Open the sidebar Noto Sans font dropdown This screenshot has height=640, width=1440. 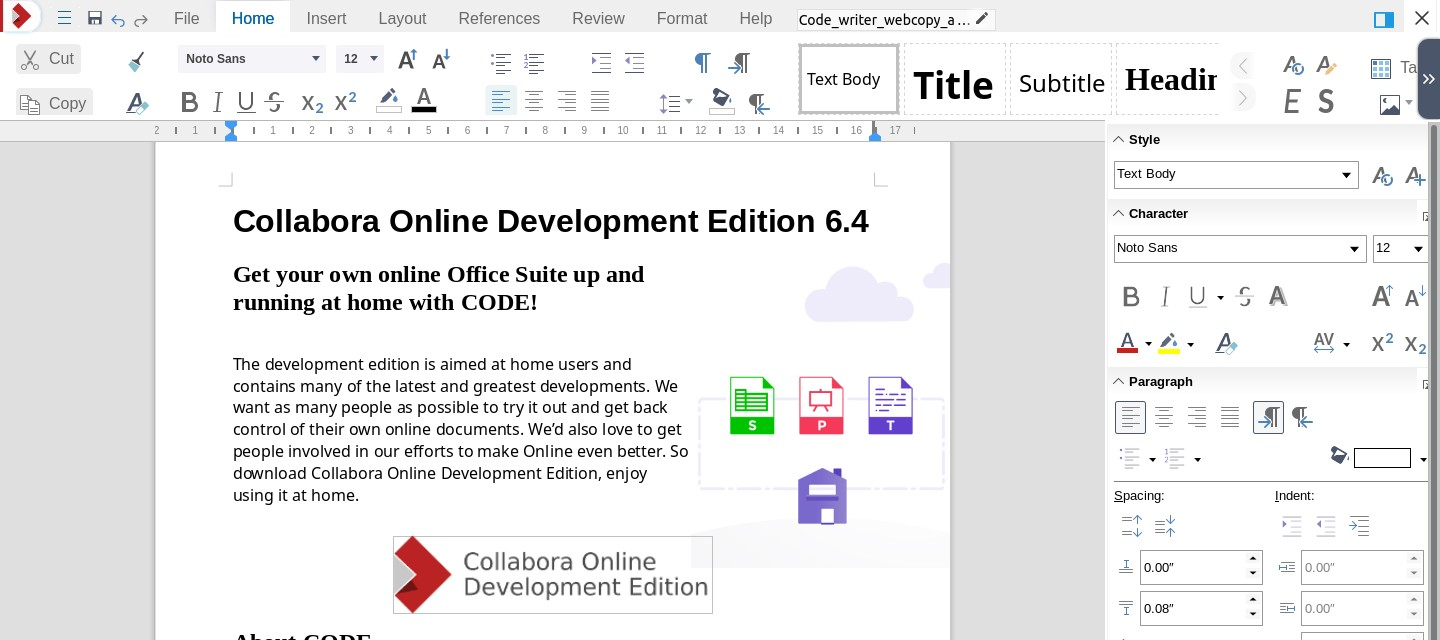(x=1355, y=249)
